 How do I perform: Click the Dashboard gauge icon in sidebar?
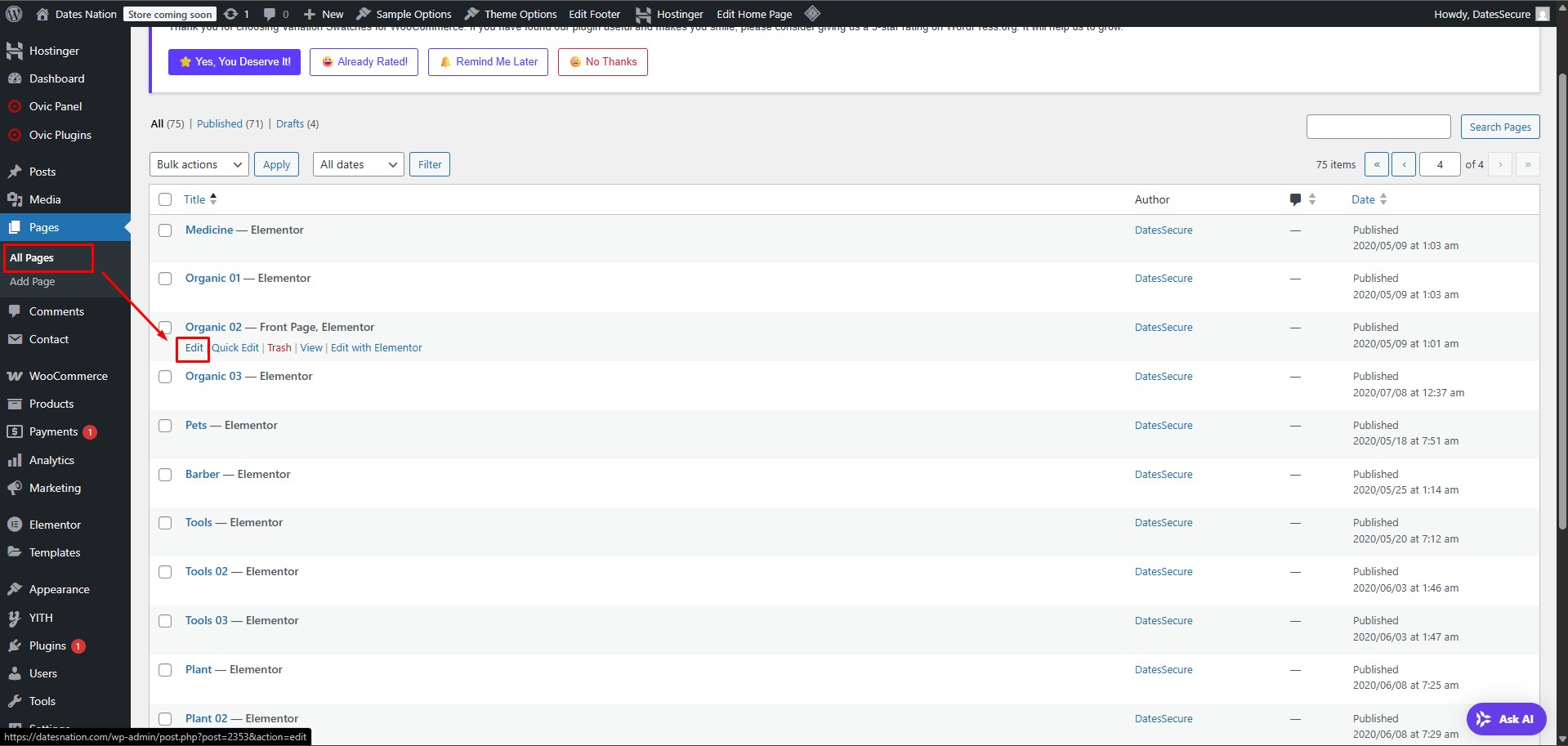click(x=15, y=78)
